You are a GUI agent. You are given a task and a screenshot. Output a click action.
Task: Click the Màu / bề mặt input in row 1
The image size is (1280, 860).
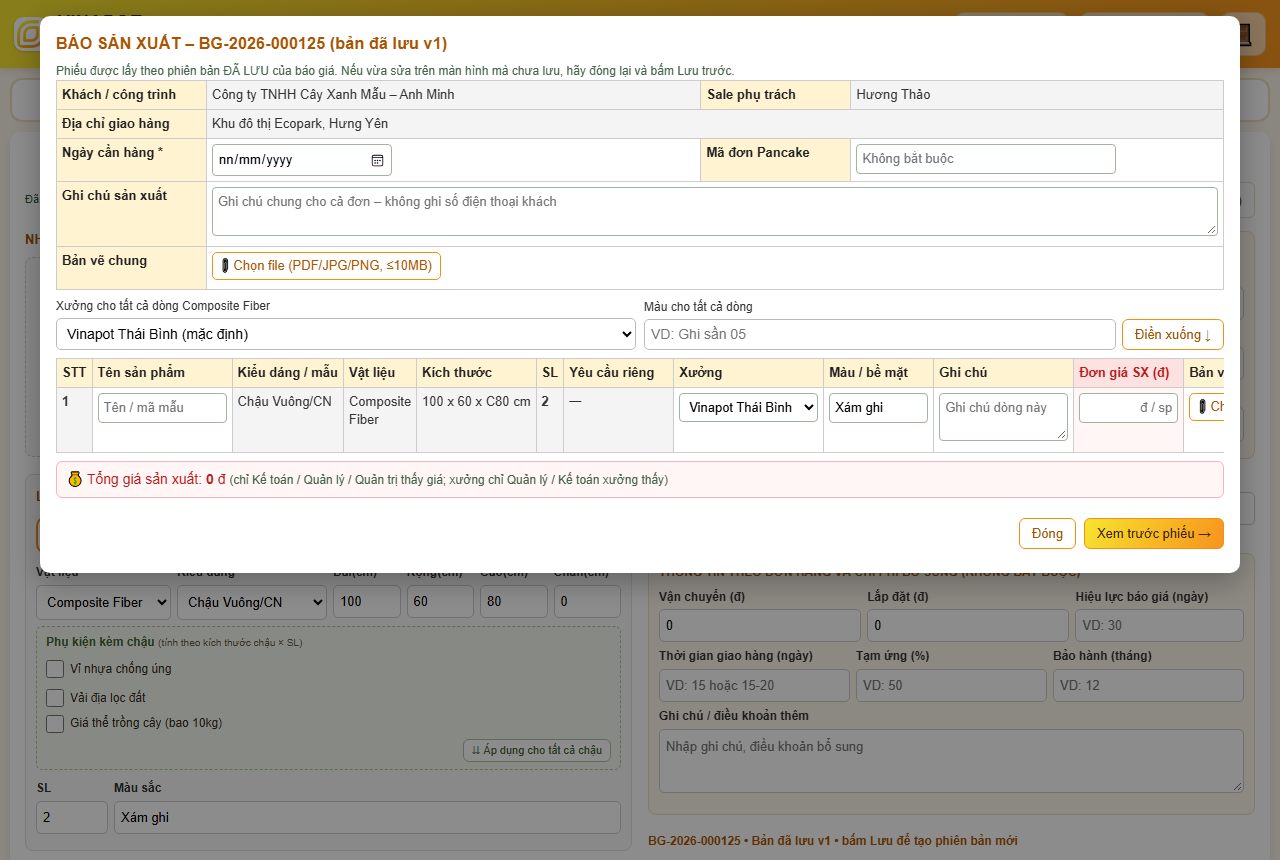tap(878, 408)
